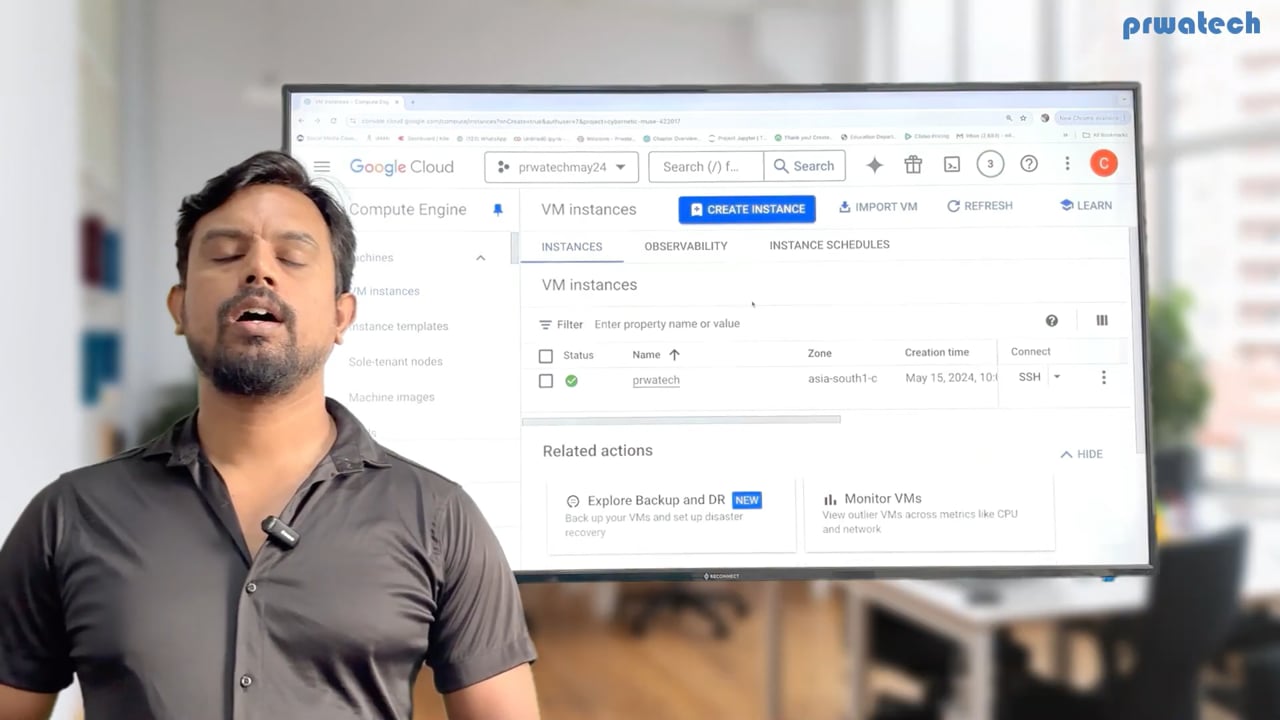Click the Status column header
1280x720 pixels.
578,355
